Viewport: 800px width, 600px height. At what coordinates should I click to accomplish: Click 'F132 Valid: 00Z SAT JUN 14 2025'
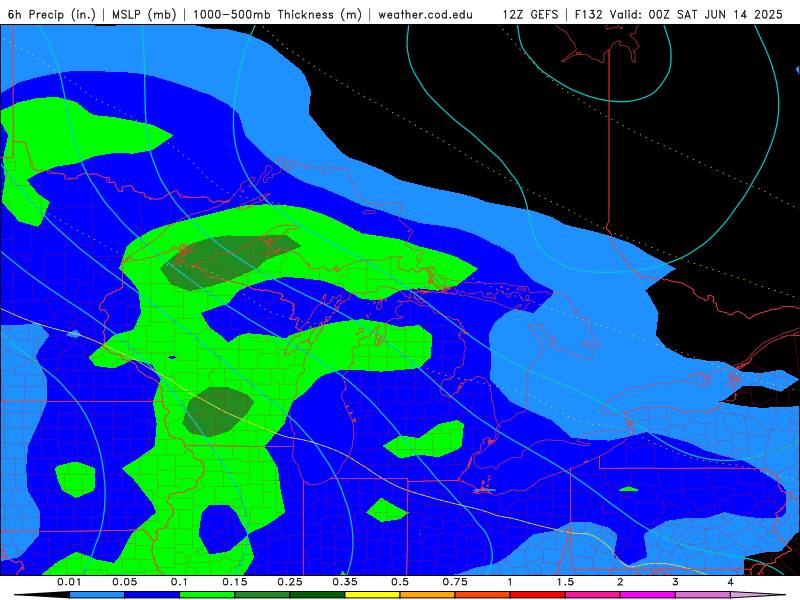pos(679,14)
